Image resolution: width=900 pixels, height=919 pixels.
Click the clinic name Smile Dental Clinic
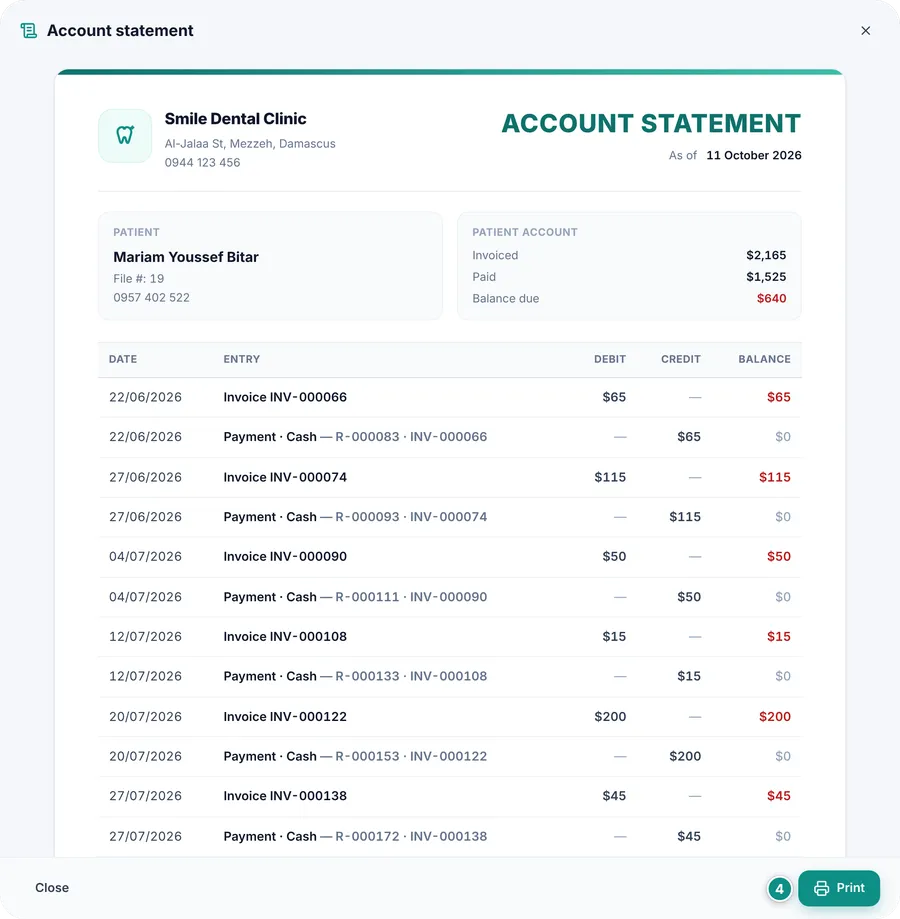235,118
